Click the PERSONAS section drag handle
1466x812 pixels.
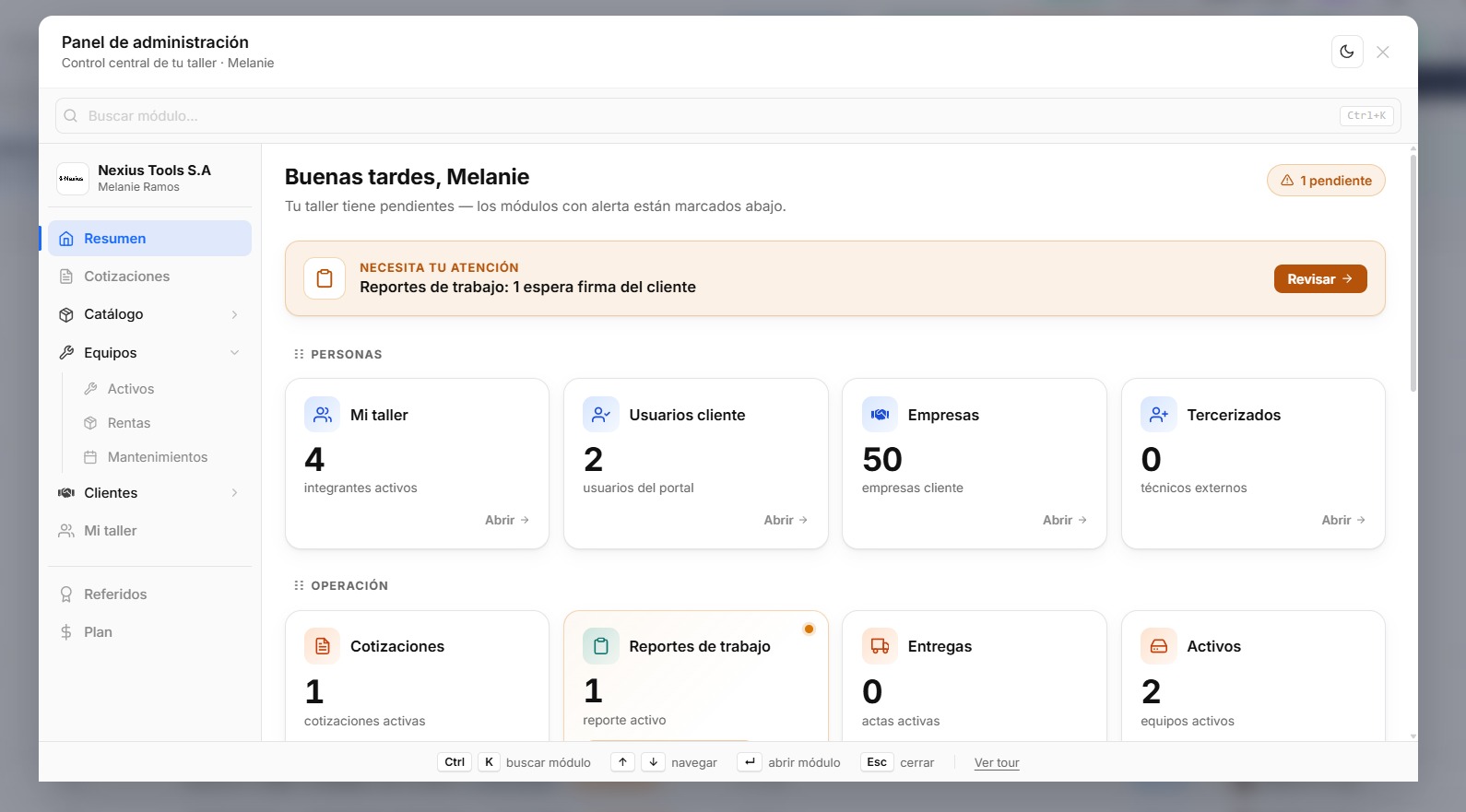(x=299, y=354)
